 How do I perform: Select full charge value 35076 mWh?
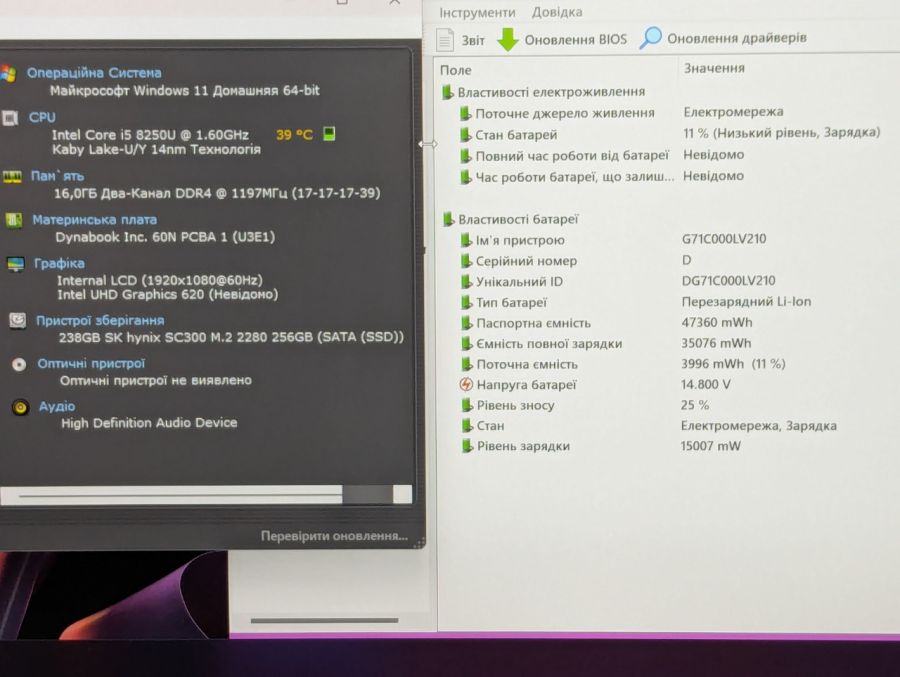(716, 343)
